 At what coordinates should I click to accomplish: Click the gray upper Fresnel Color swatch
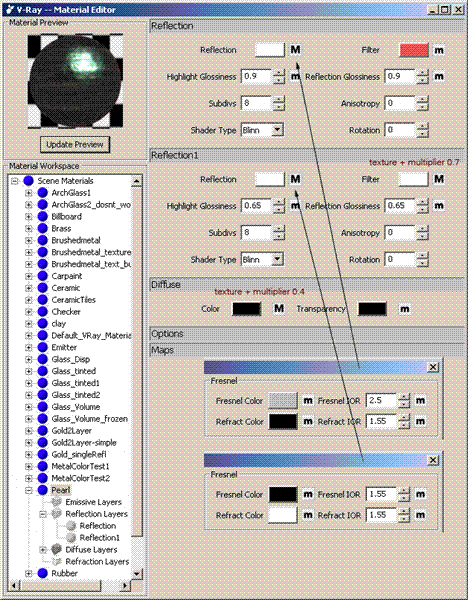pos(283,401)
